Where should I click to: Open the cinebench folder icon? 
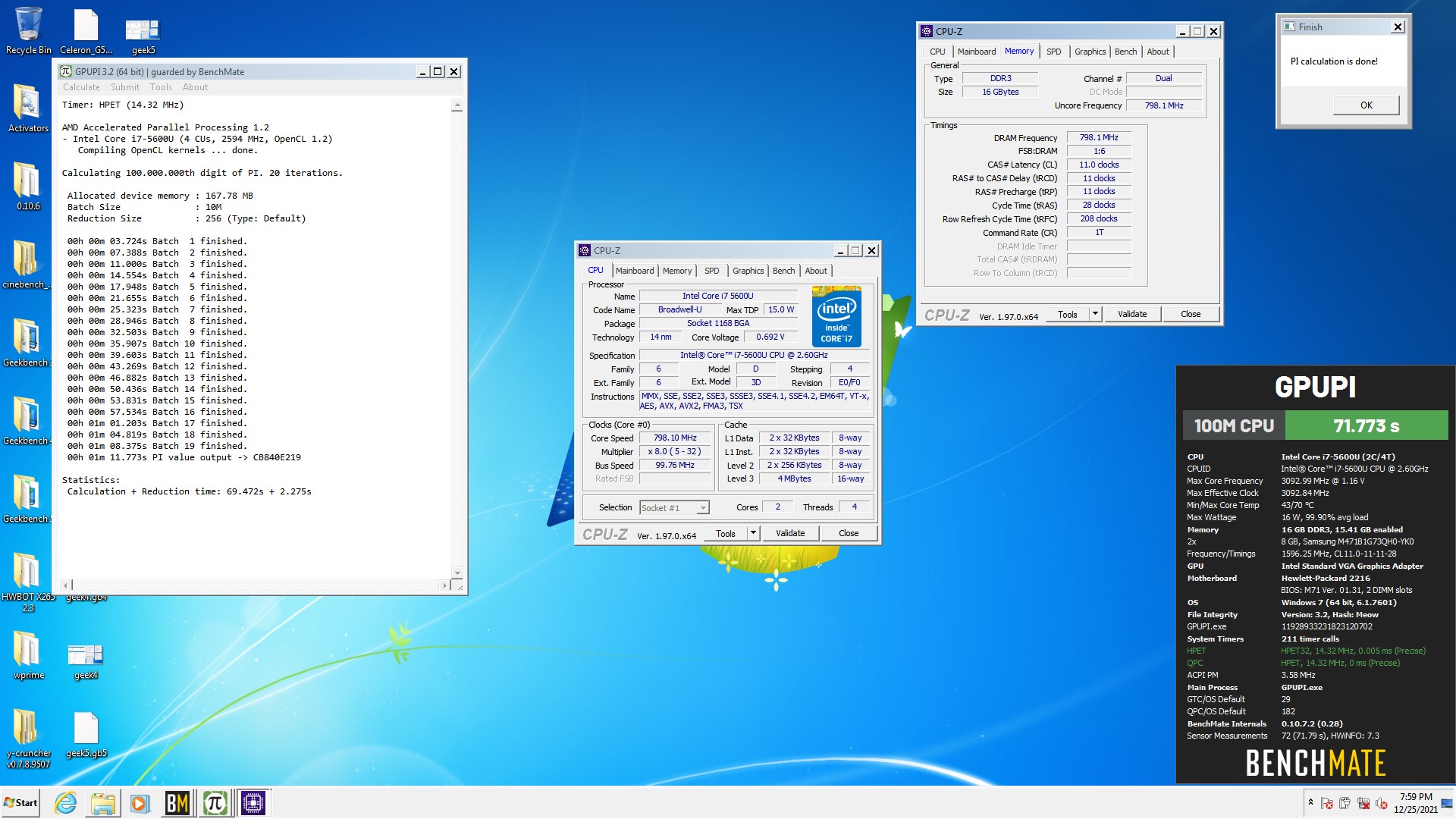click(x=27, y=264)
